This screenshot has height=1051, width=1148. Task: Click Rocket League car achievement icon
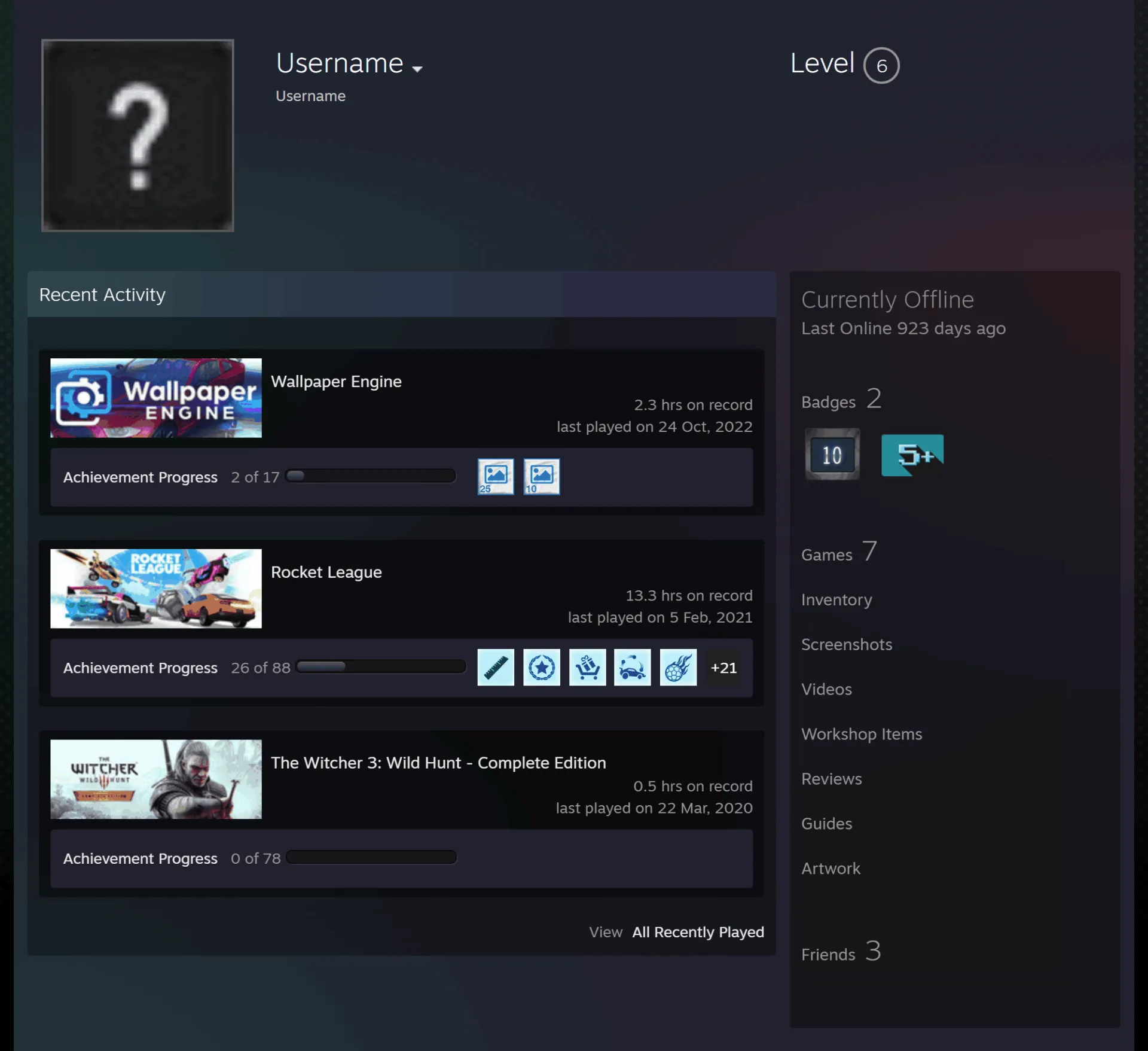633,668
